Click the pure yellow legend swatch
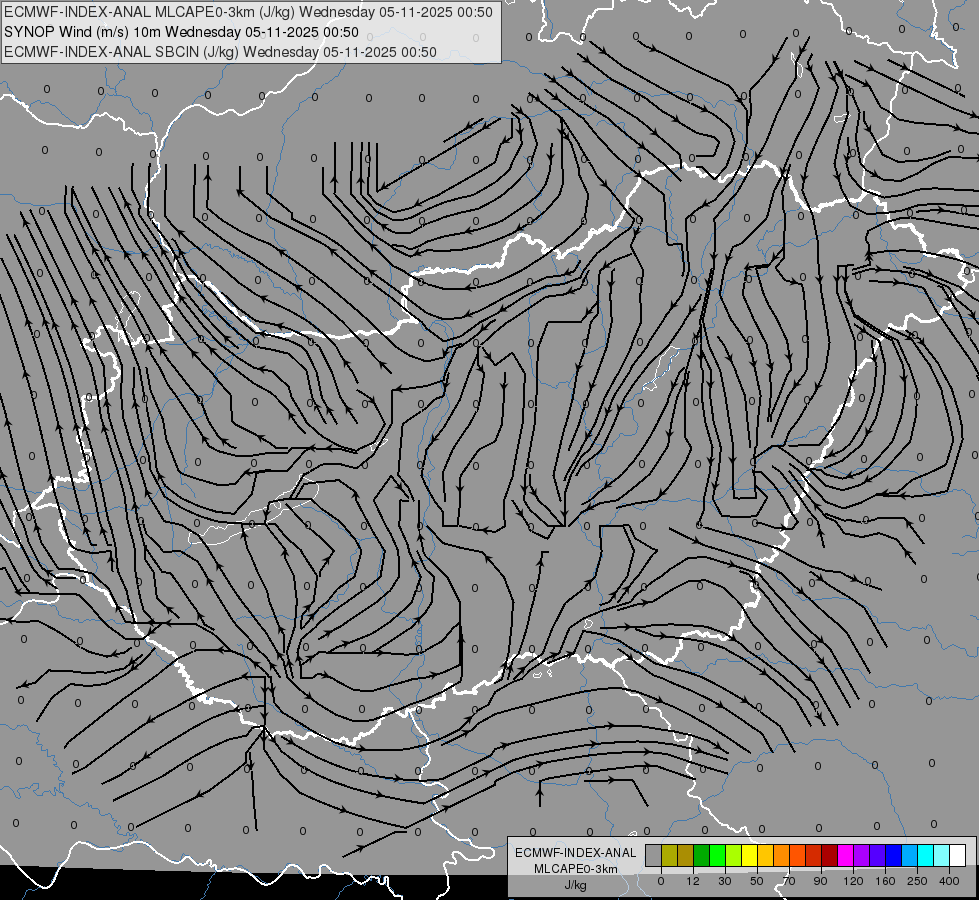Screen dimensions: 979x900 [749, 855]
